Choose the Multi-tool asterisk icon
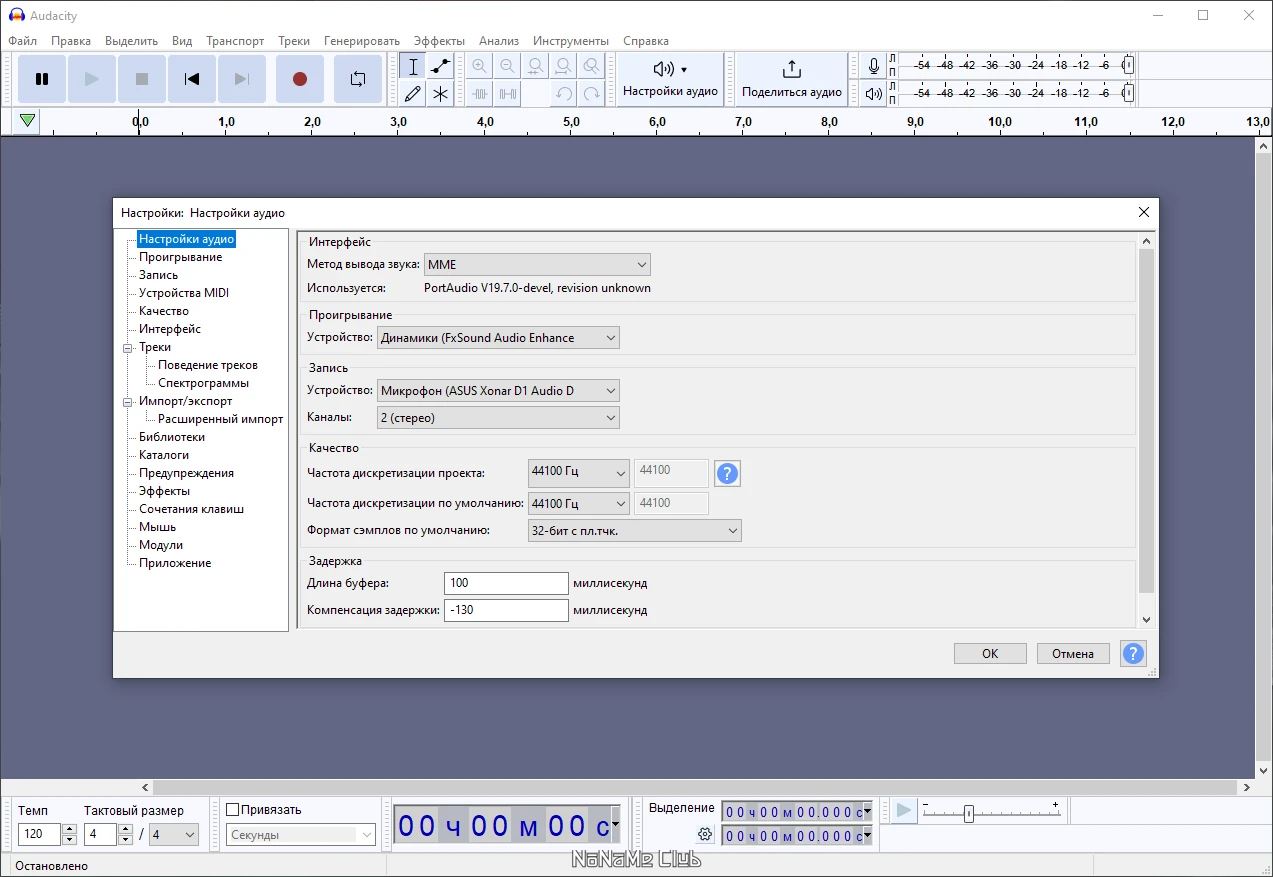 coord(440,94)
